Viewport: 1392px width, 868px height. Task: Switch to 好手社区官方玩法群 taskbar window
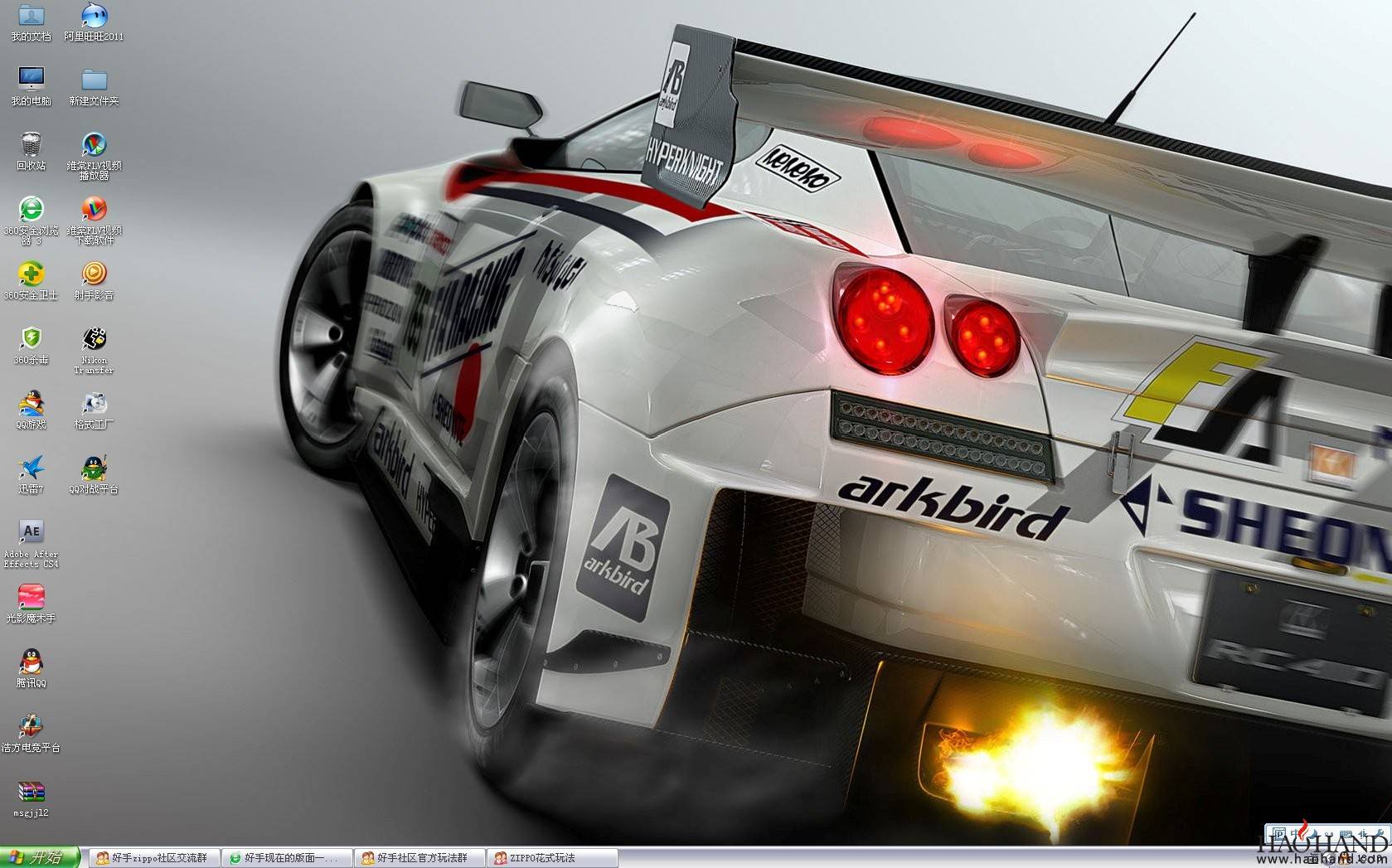(x=420, y=858)
